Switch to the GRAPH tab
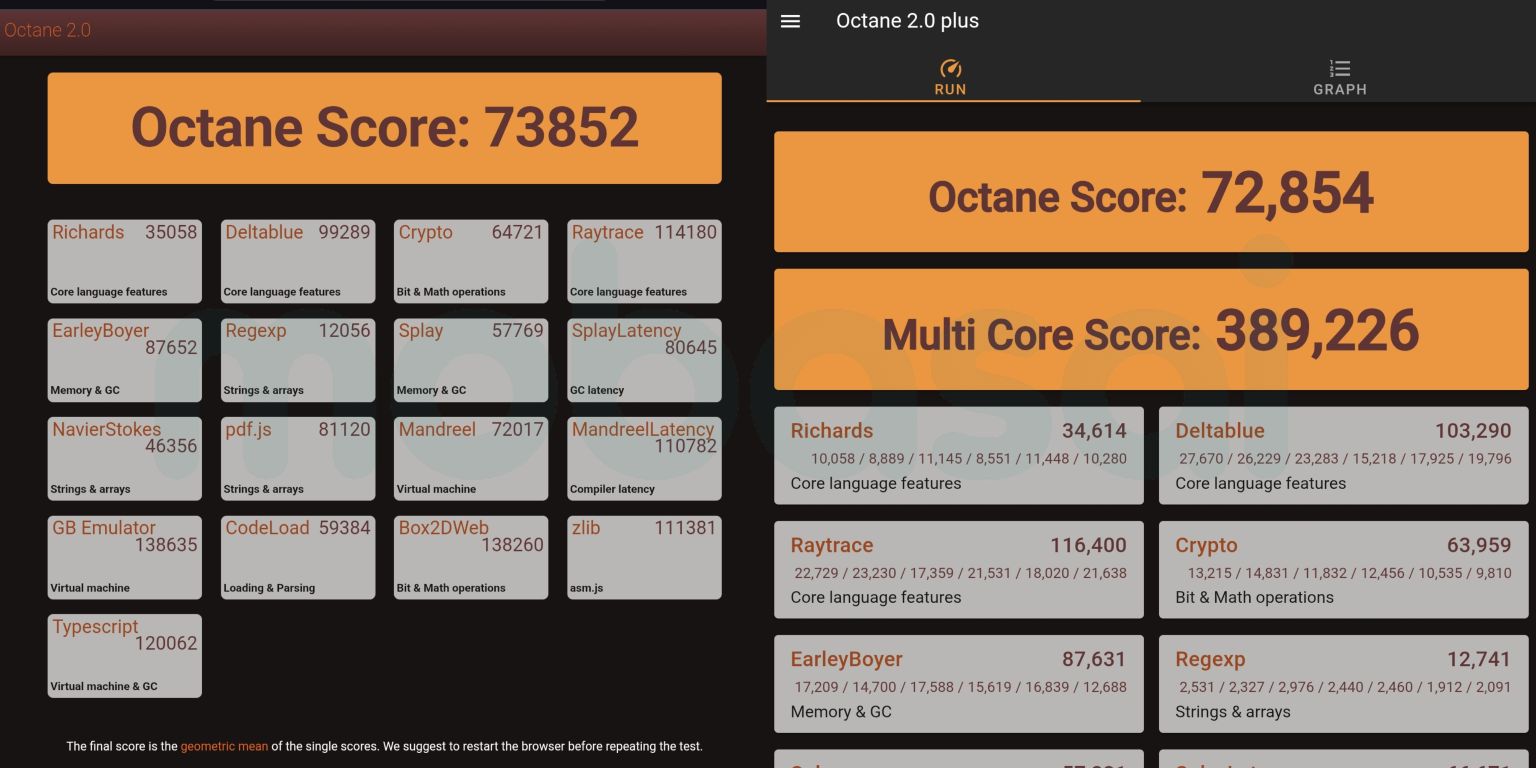 [1339, 78]
